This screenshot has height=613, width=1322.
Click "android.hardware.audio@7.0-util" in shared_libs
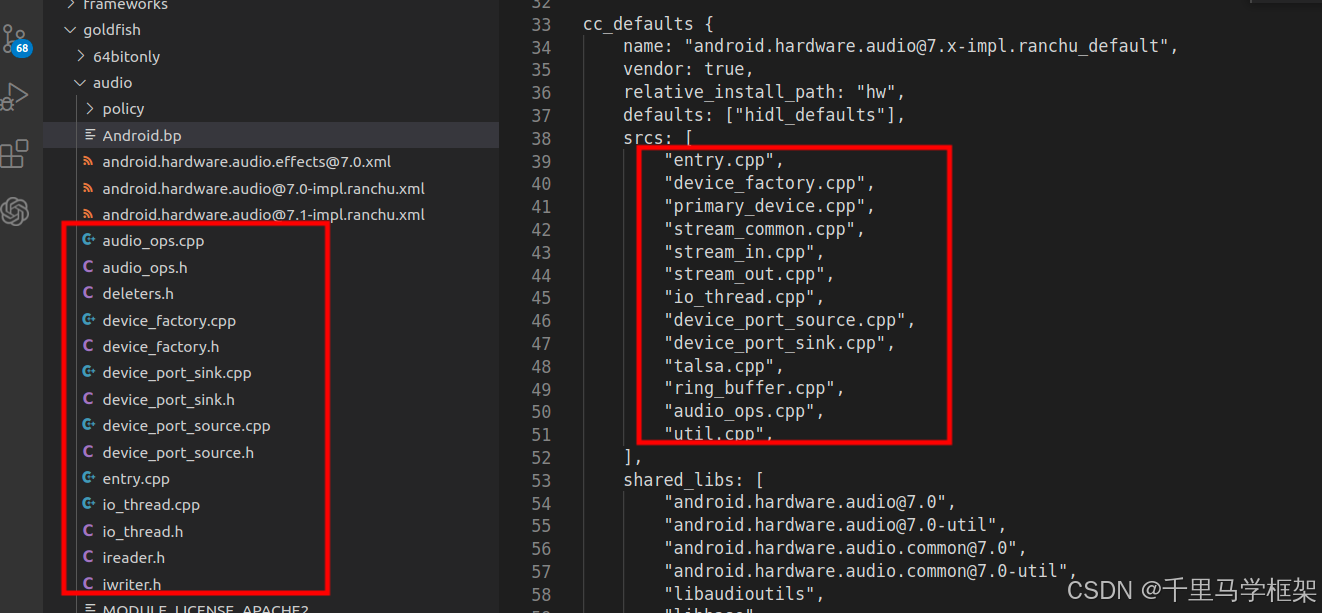click(834, 525)
